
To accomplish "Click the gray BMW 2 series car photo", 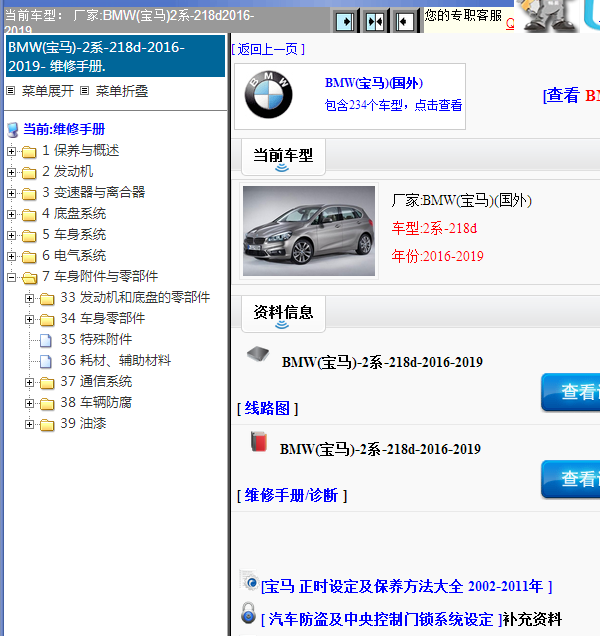I will pos(309,231).
